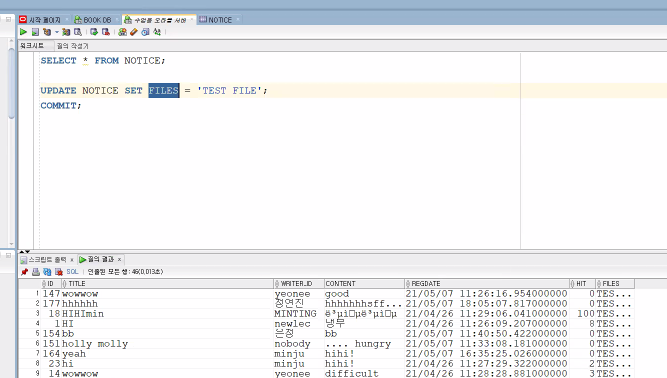Click the UPDATE keyword in the editor
This screenshot has height=378, width=667.
(58, 91)
